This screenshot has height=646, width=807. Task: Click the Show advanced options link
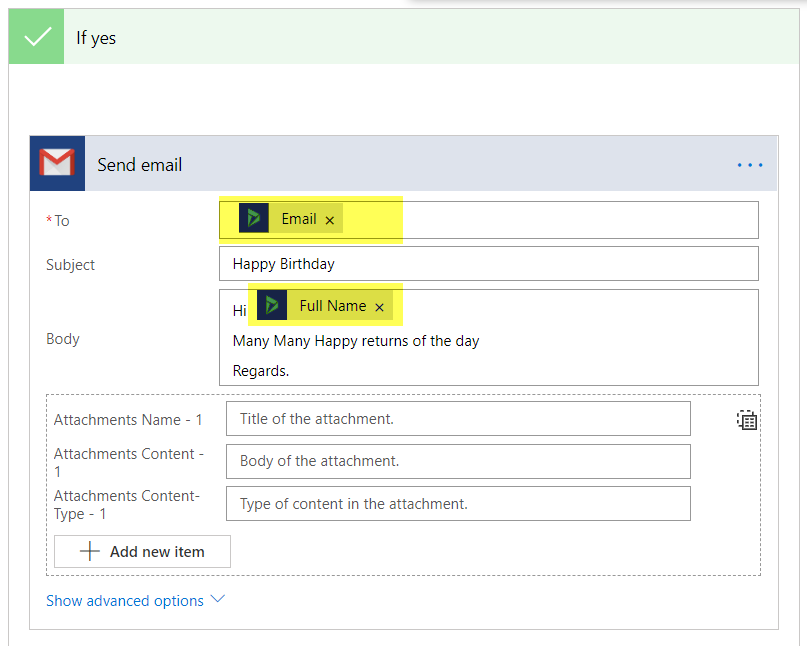(x=125, y=601)
